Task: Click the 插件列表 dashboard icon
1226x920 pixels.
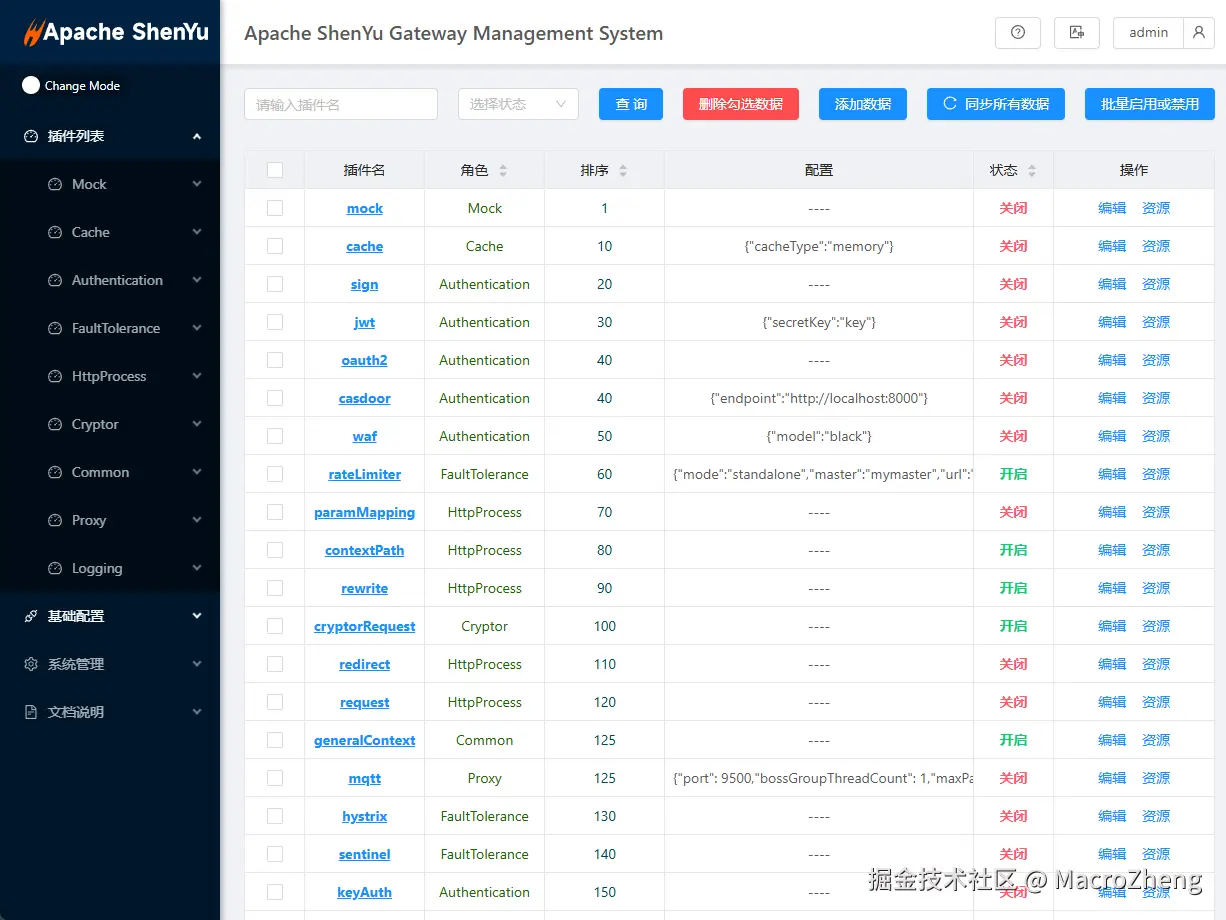Action: click(31, 136)
